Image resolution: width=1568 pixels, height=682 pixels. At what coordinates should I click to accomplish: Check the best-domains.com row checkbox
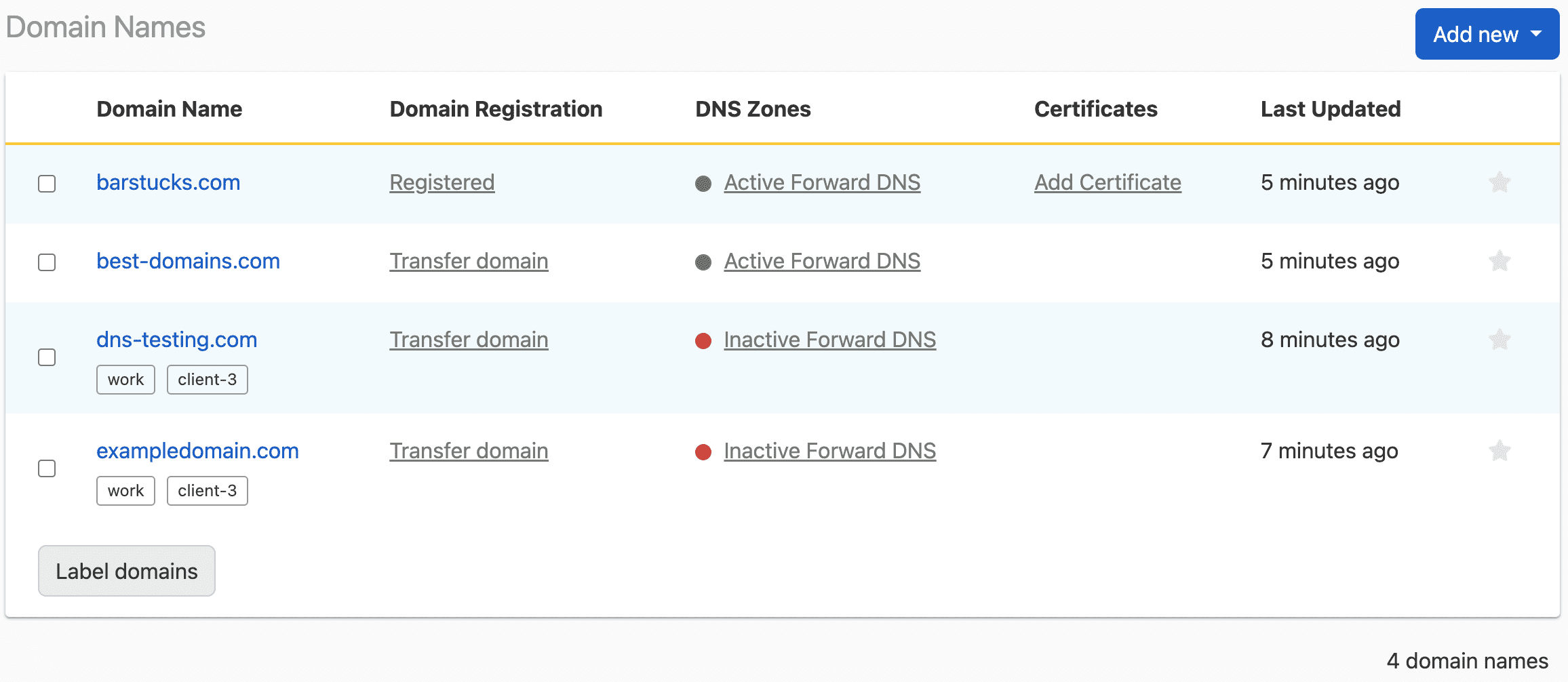(x=46, y=262)
